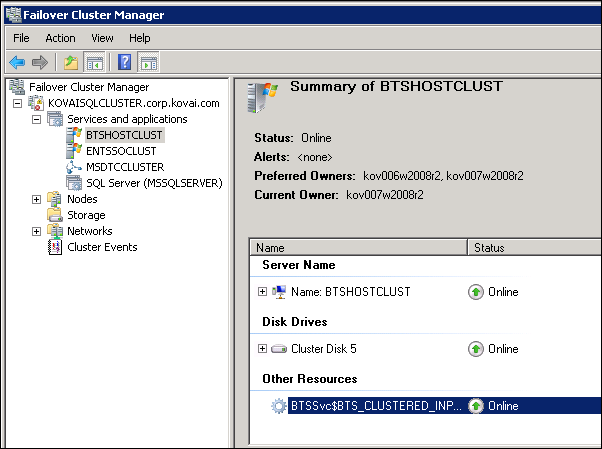
Task: Expand the Name: BTSHOSTCLUST resource row
Action: point(262,292)
